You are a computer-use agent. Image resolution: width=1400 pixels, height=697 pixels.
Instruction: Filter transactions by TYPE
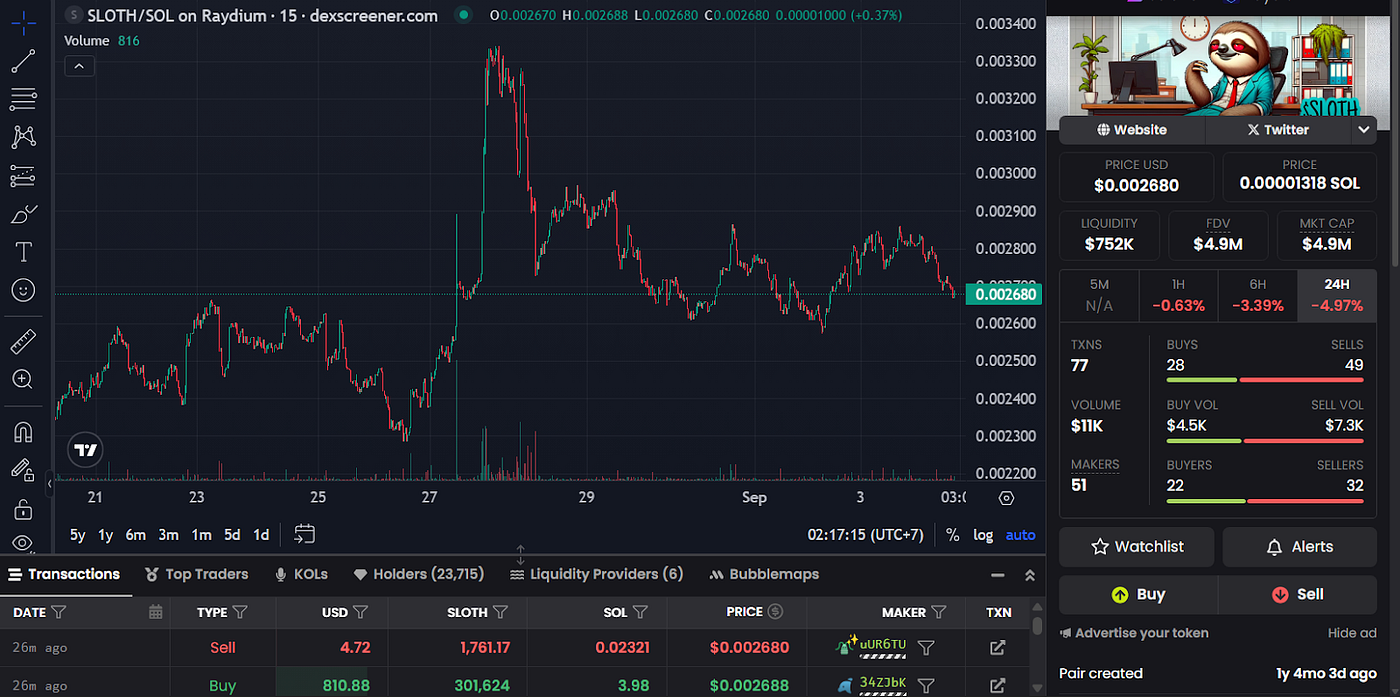pyautogui.click(x=240, y=612)
